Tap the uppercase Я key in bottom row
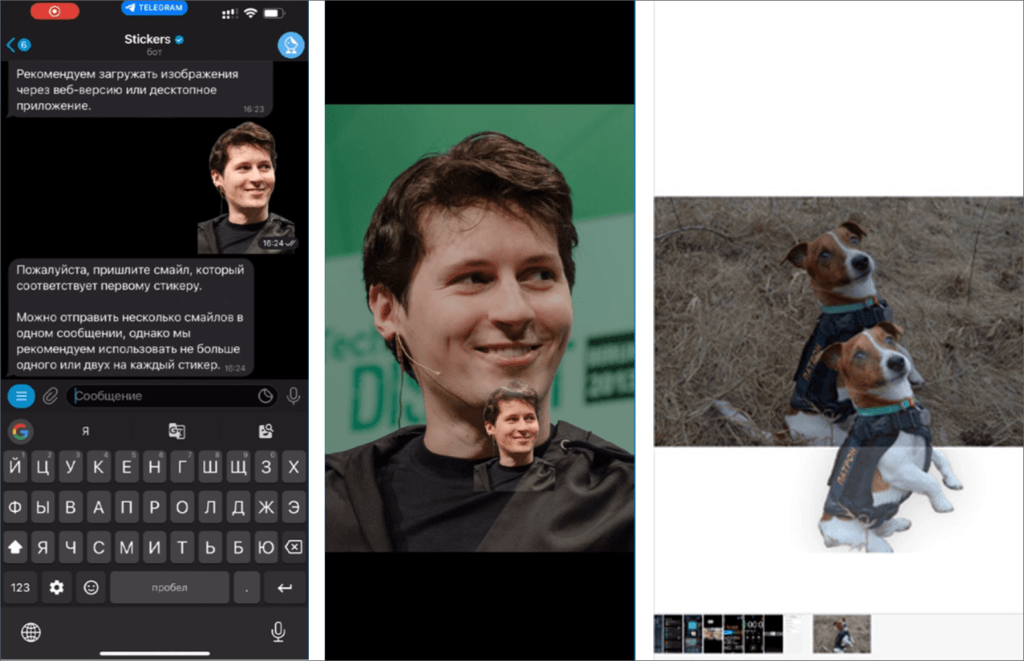Screen dimensions: 1024x661 tap(43, 547)
